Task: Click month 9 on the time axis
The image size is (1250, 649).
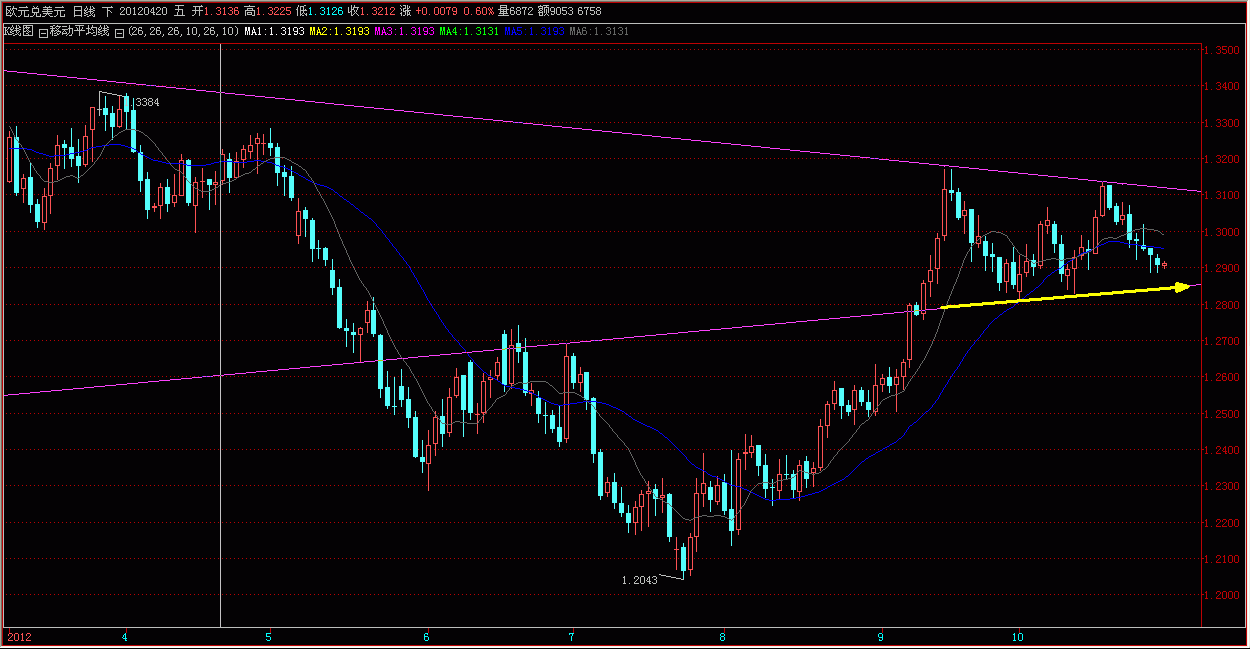Action: [x=882, y=636]
